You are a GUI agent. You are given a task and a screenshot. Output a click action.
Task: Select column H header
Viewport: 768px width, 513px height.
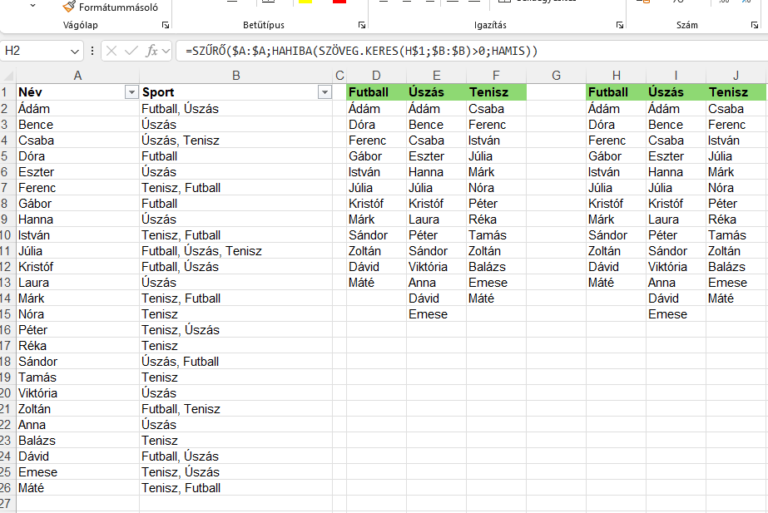616,76
